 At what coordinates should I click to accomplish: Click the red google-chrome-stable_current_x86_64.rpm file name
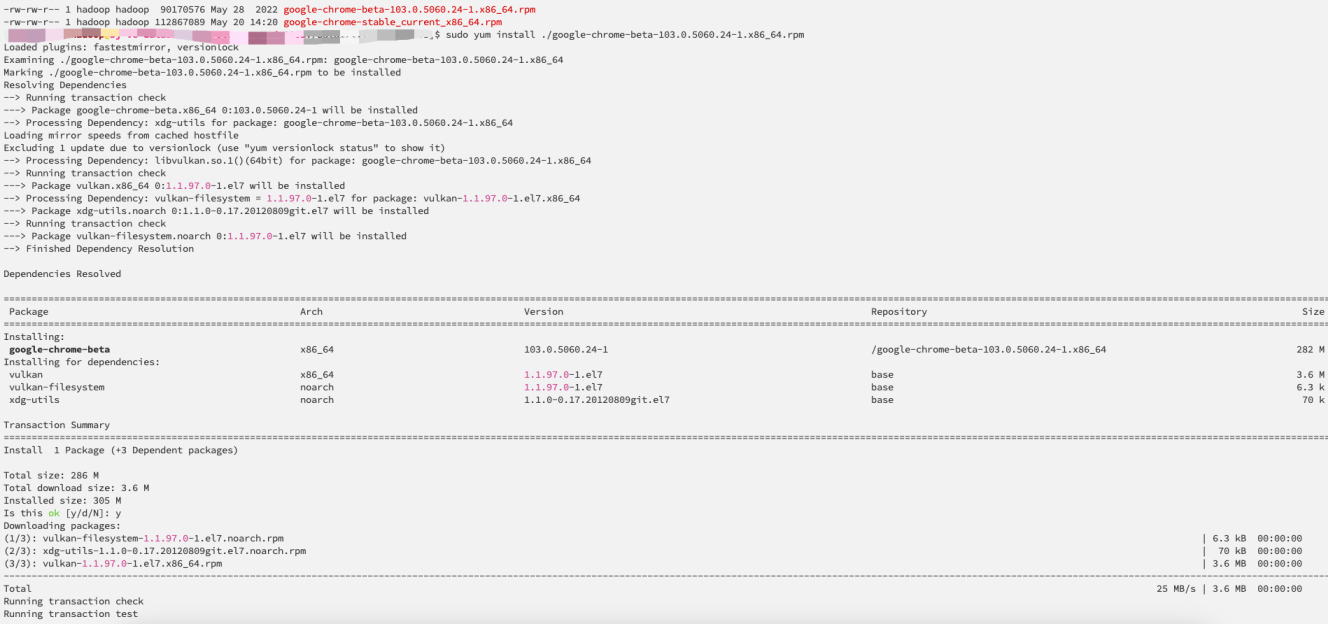pos(393,22)
